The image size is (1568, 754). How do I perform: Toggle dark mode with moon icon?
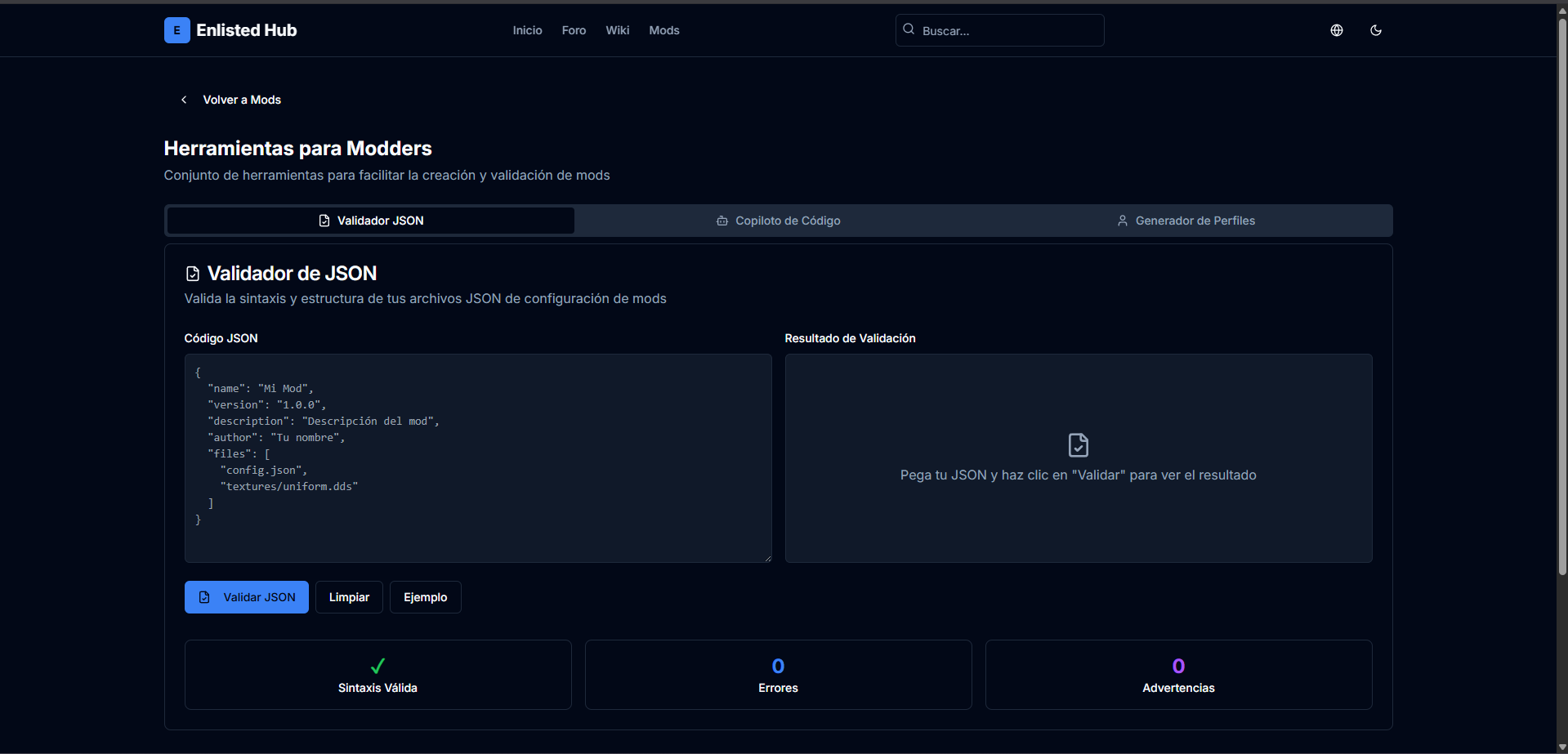(1375, 30)
